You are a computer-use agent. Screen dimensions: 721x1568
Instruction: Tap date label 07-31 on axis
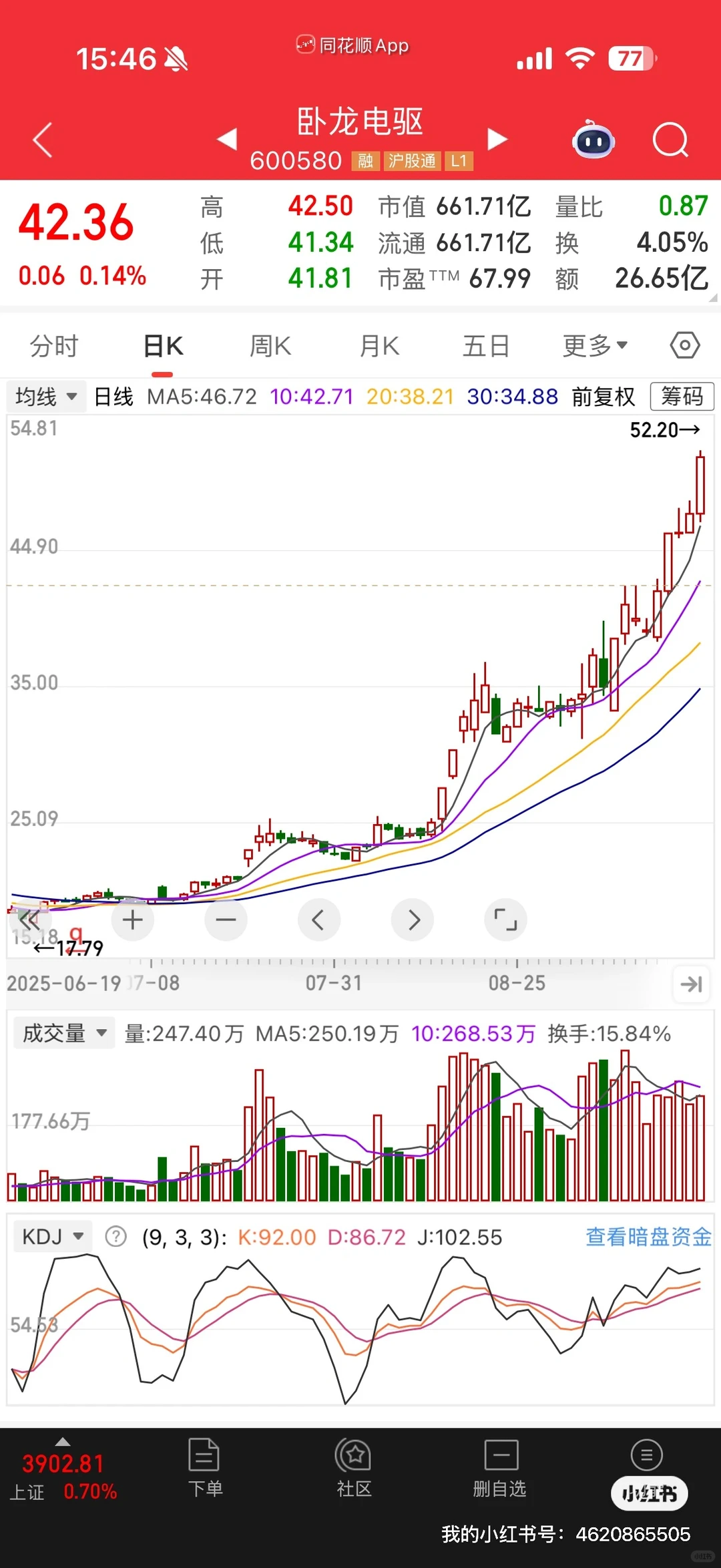click(334, 983)
